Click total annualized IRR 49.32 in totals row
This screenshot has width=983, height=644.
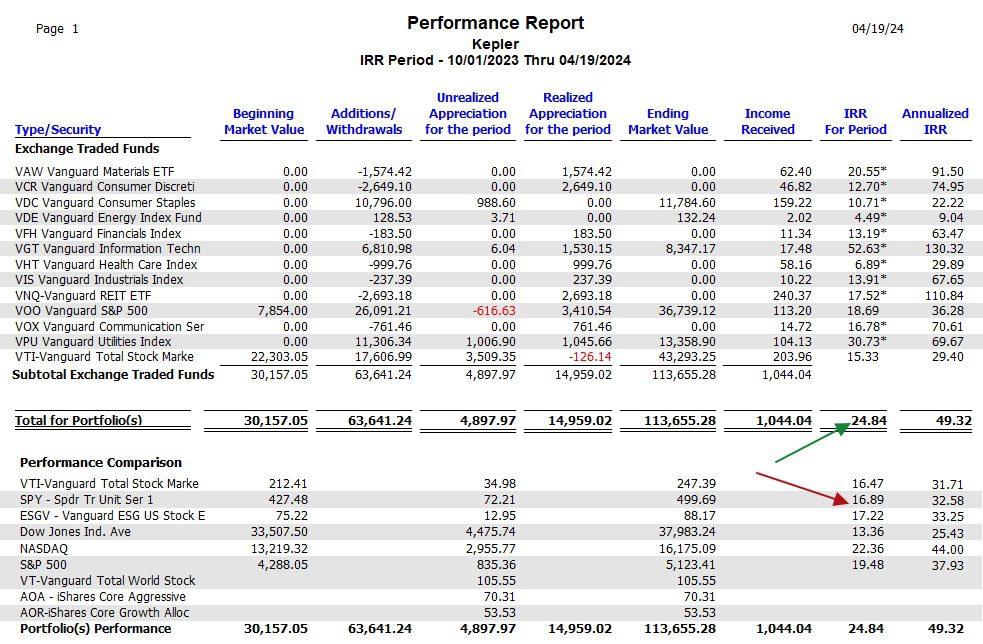click(x=954, y=420)
